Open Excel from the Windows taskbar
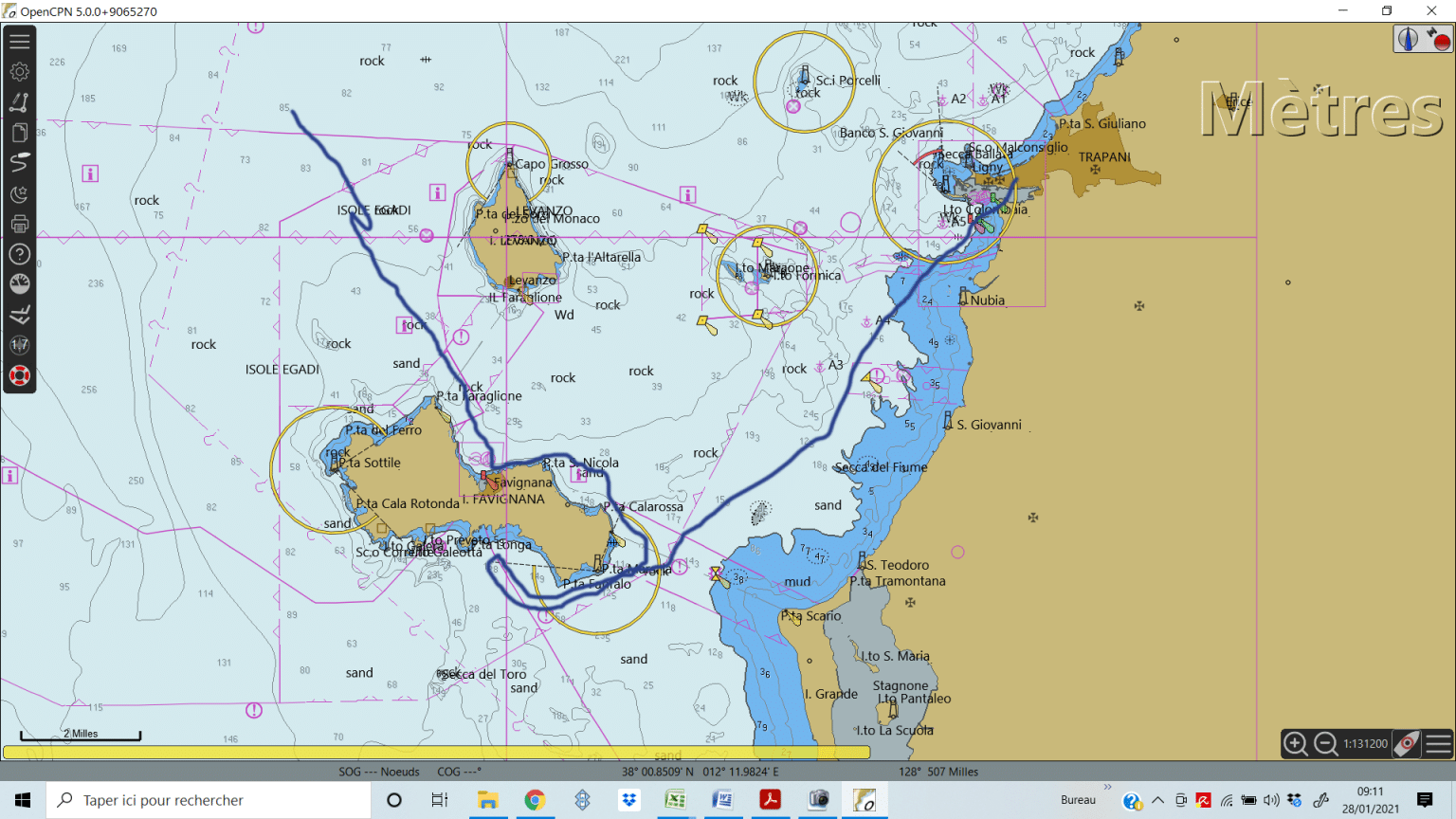Viewport: 1456px width, 819px height. pos(675,800)
